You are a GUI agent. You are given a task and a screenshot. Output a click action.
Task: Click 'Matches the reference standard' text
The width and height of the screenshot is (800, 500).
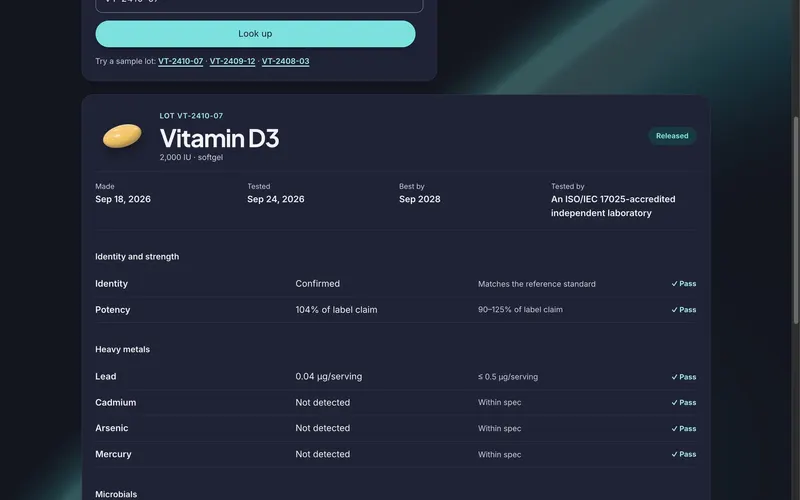(x=537, y=284)
